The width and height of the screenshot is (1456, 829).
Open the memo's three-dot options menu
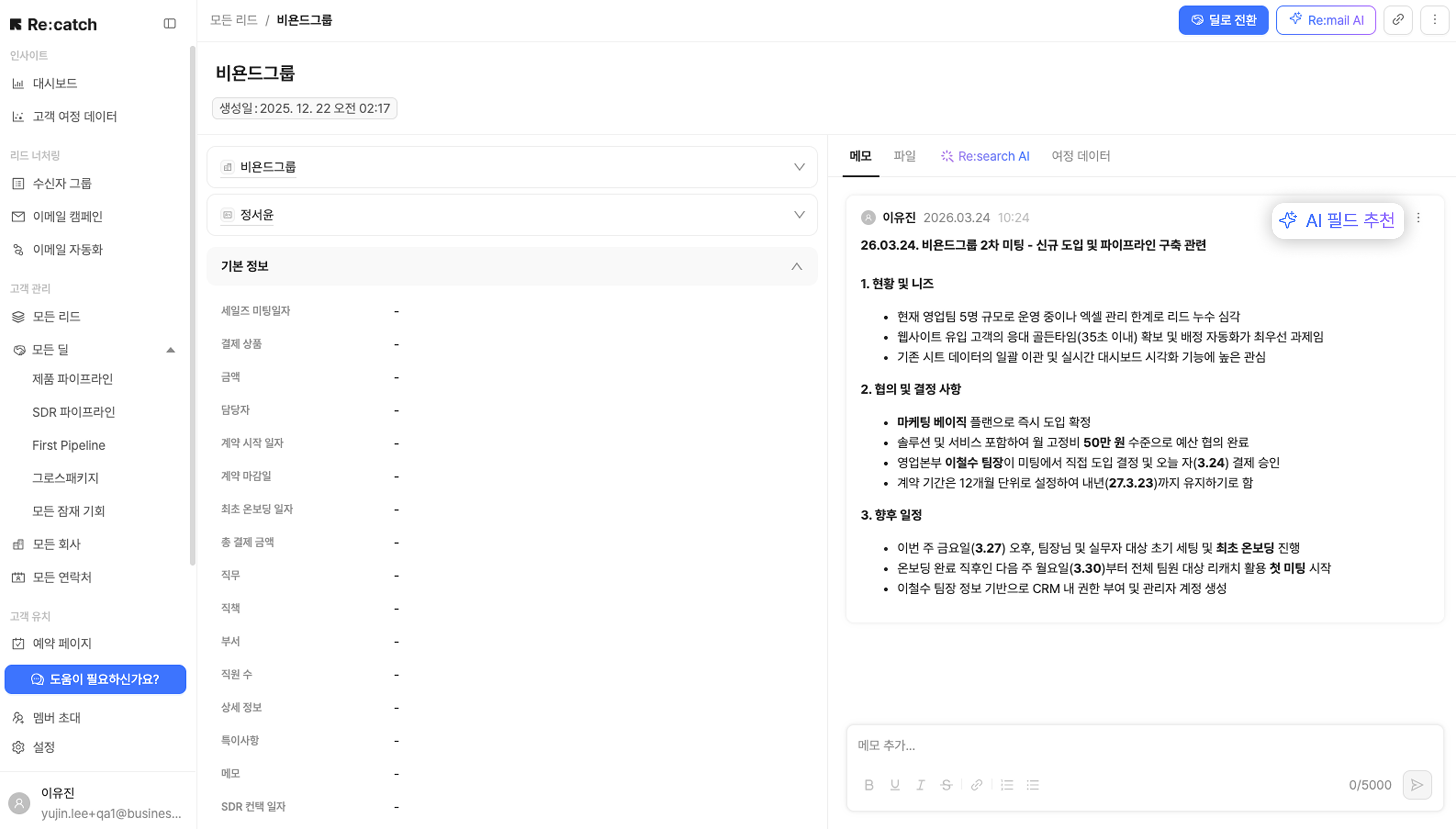(x=1418, y=218)
